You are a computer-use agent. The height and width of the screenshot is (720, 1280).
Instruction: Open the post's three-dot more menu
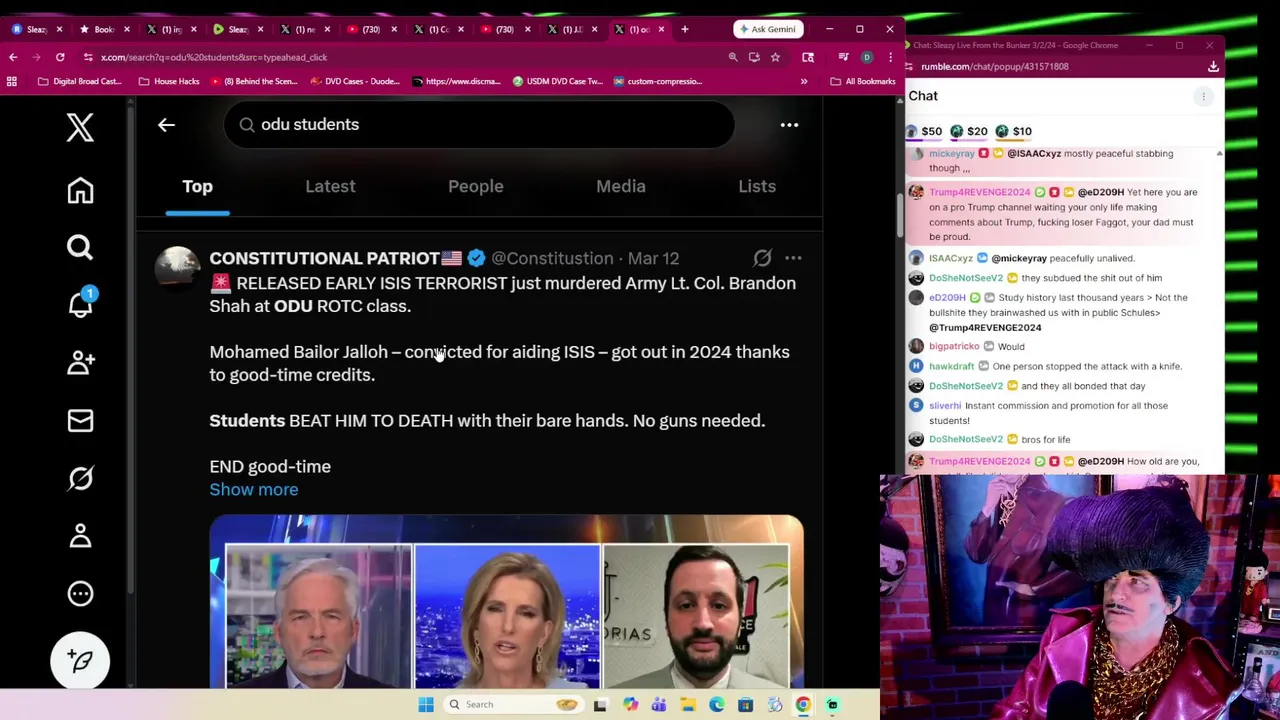pyautogui.click(x=793, y=258)
